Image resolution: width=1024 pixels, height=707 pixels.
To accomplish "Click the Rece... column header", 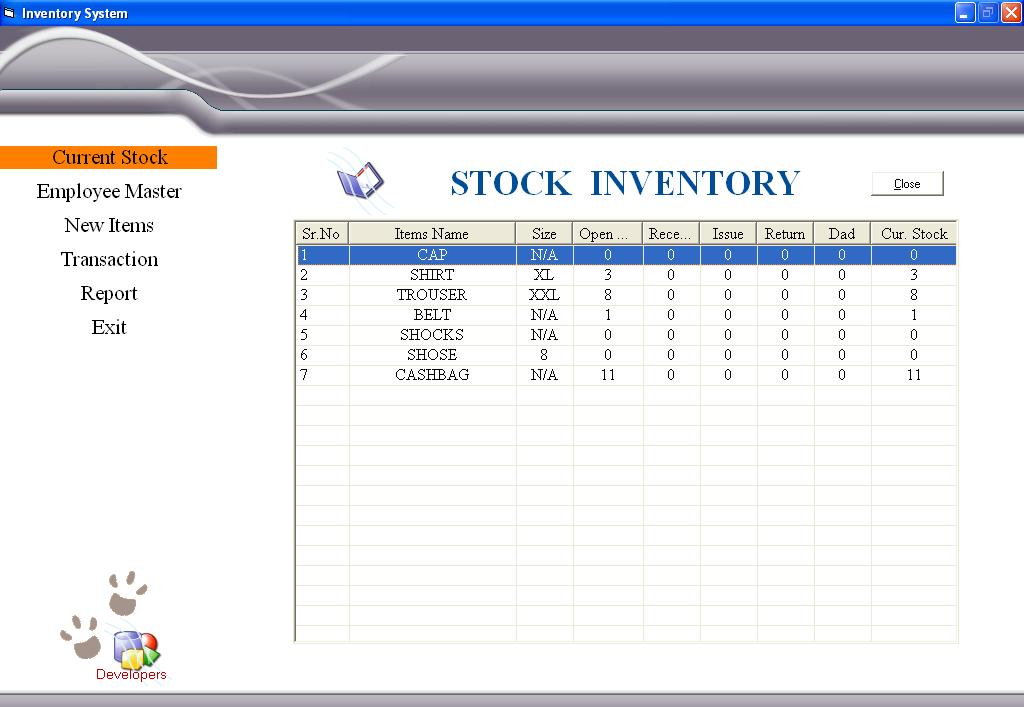I will click(x=671, y=234).
